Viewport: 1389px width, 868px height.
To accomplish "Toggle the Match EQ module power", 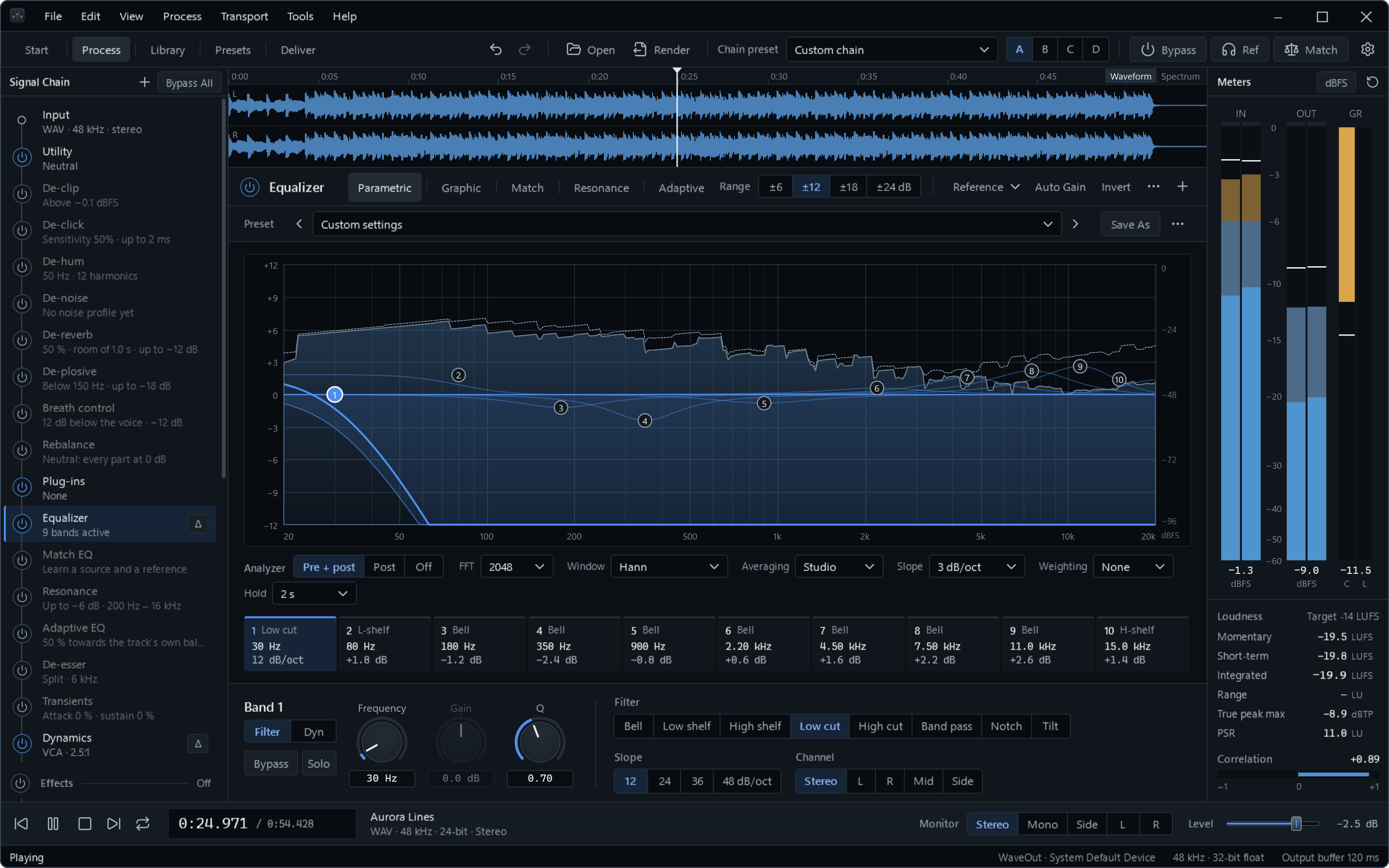I will point(22,560).
